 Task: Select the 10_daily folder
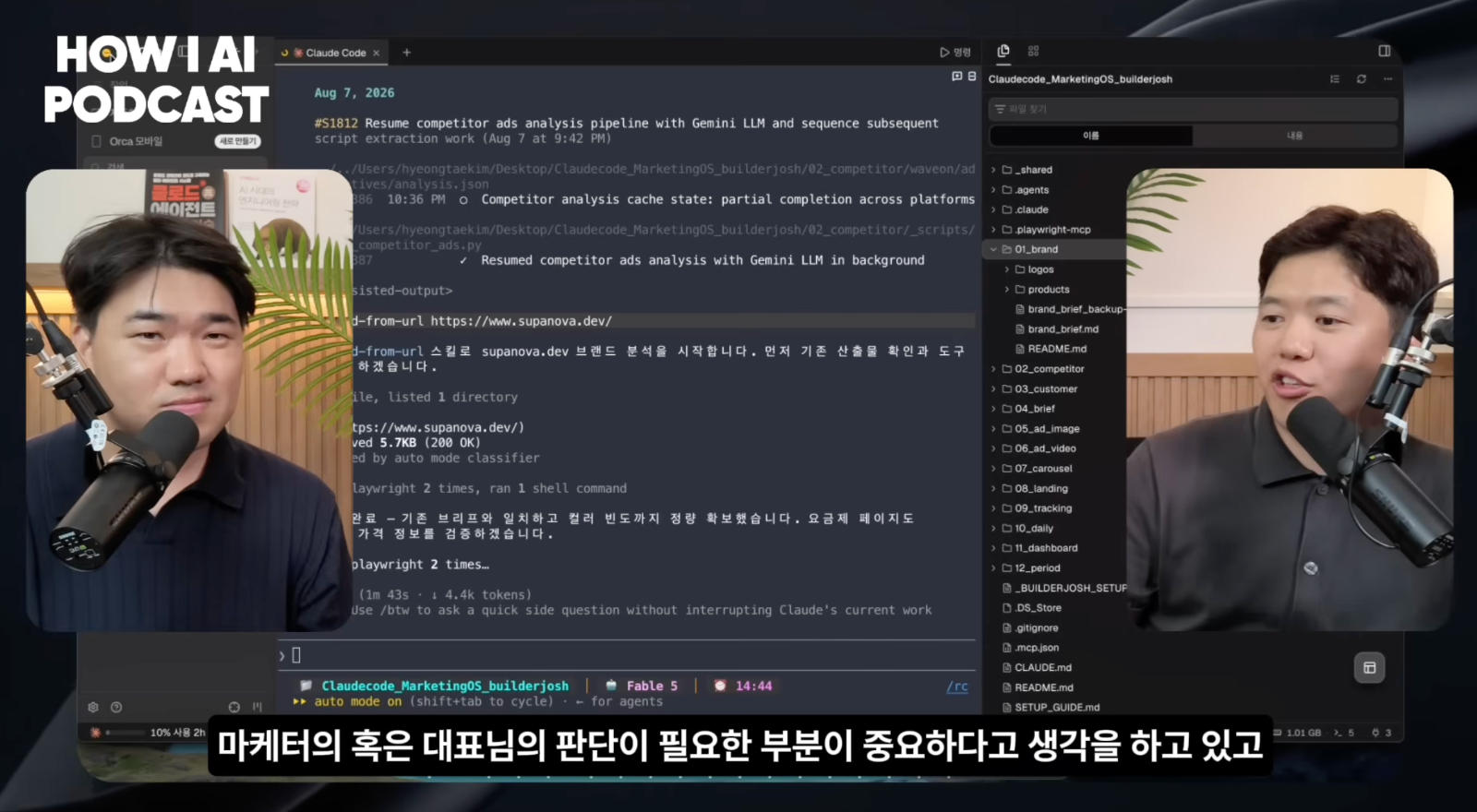click(1034, 529)
